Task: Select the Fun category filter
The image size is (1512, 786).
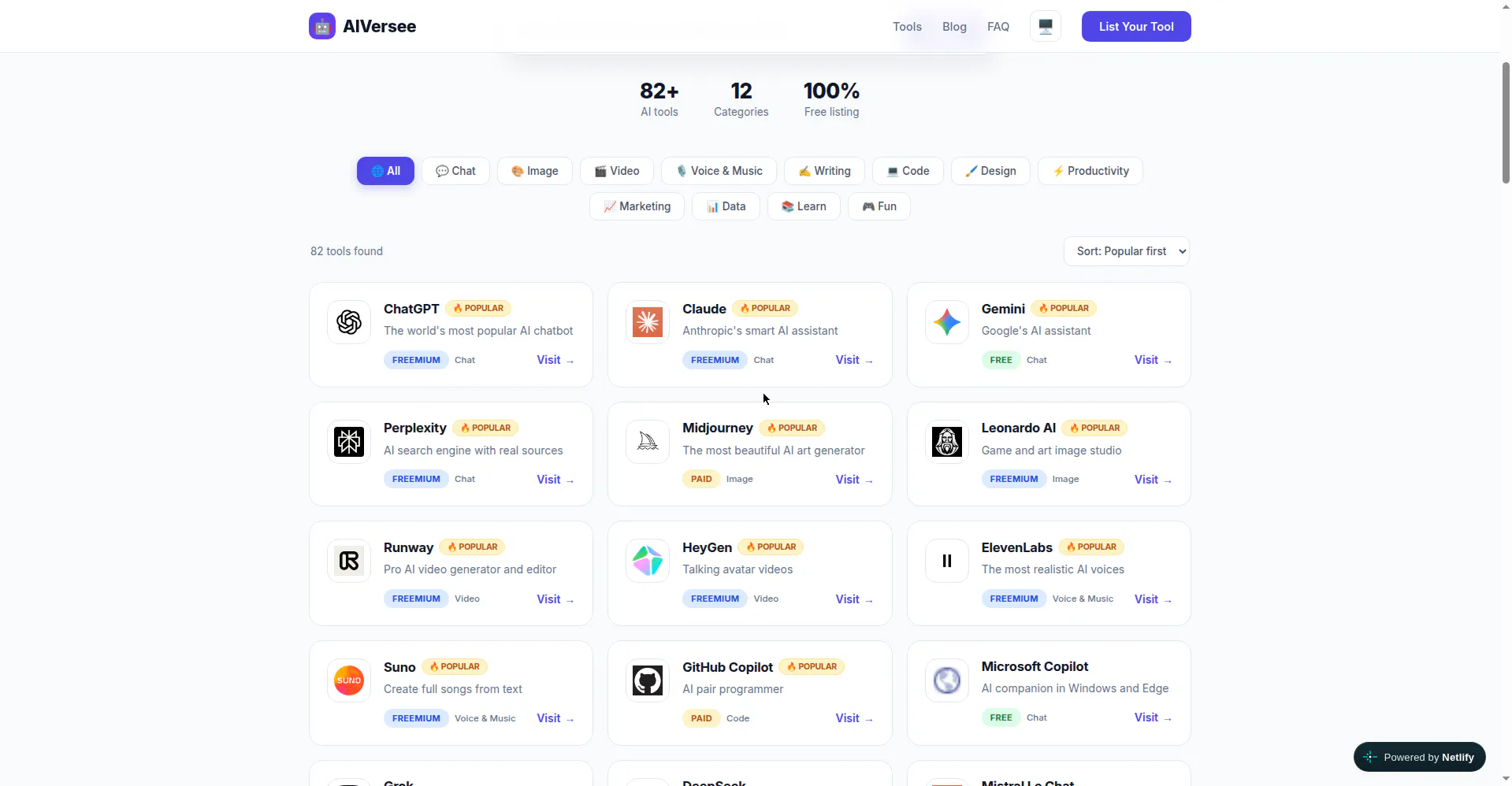Action: click(879, 206)
